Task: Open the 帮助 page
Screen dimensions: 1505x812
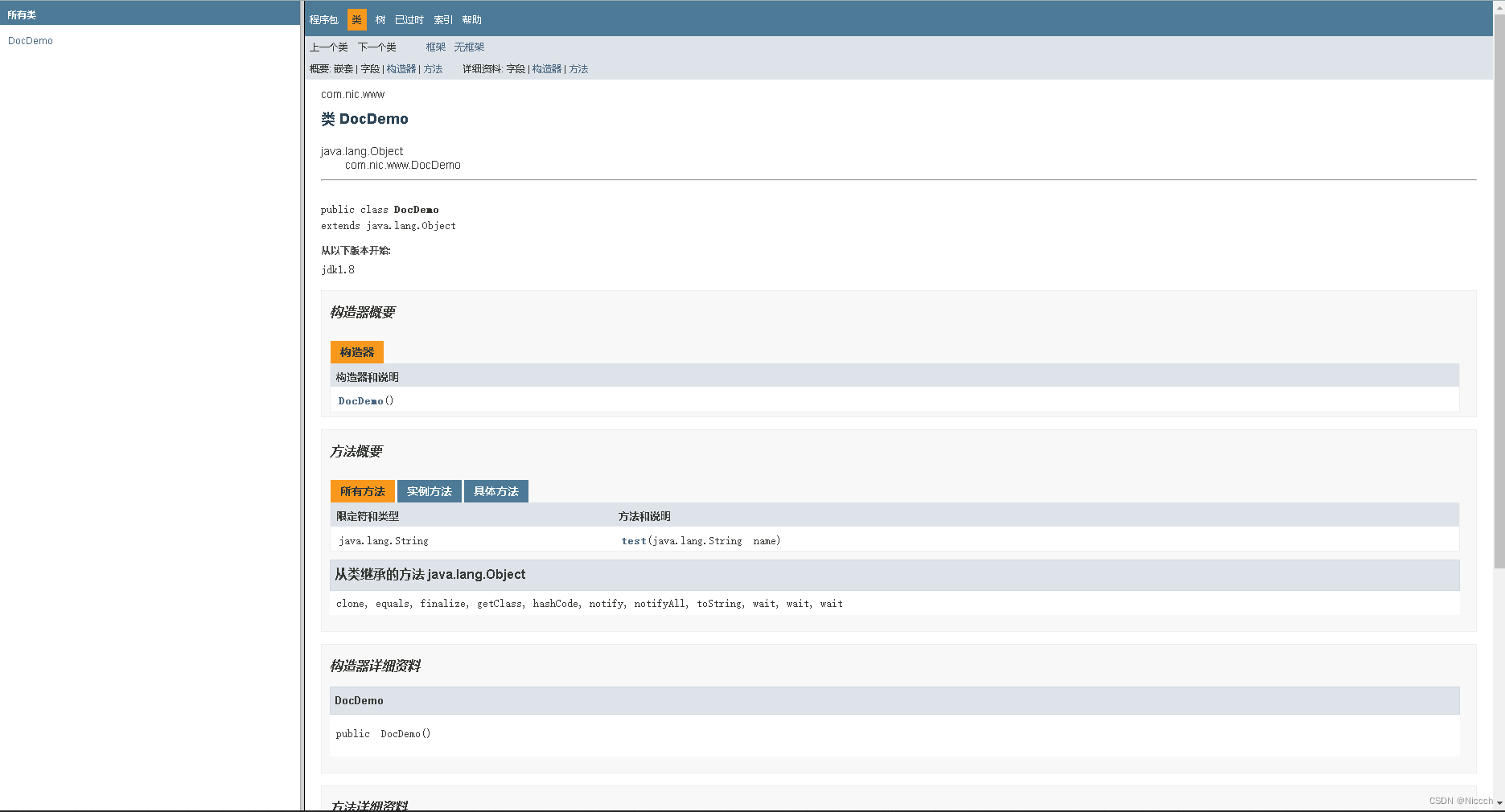Action: pos(471,19)
